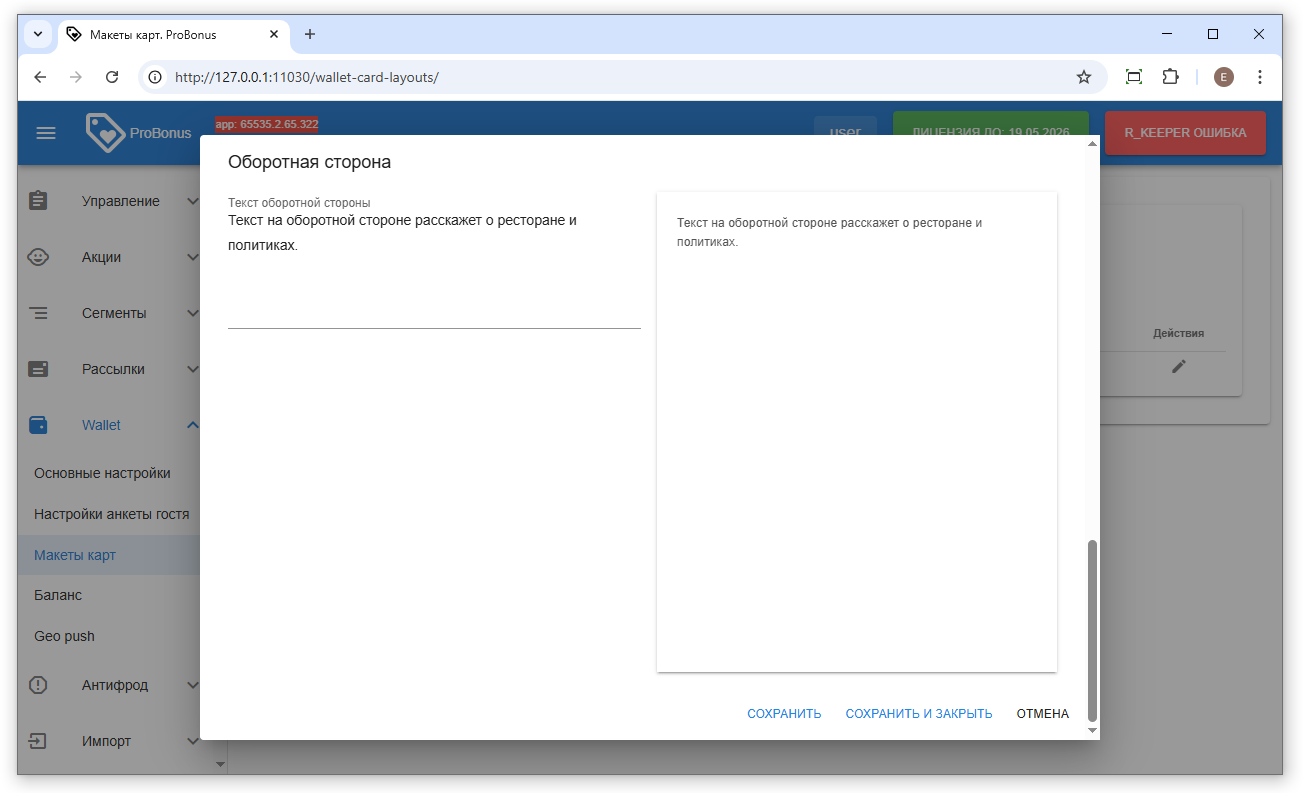This screenshot has height=793, width=1303.
Task: Collapse the Wallet menu section
Action: pyautogui.click(x=192, y=425)
